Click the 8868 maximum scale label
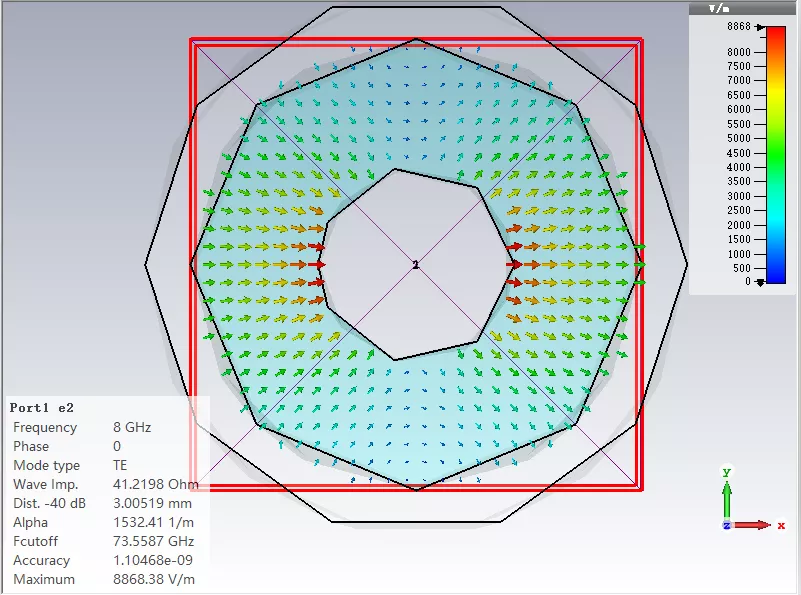The height and width of the screenshot is (595, 801). pyautogui.click(x=739, y=27)
